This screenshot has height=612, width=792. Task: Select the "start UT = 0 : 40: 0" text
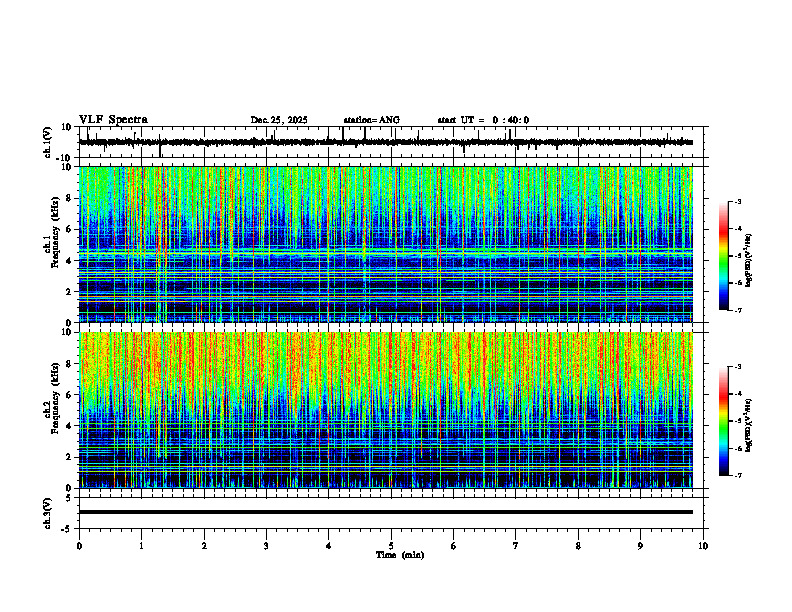tap(483, 120)
